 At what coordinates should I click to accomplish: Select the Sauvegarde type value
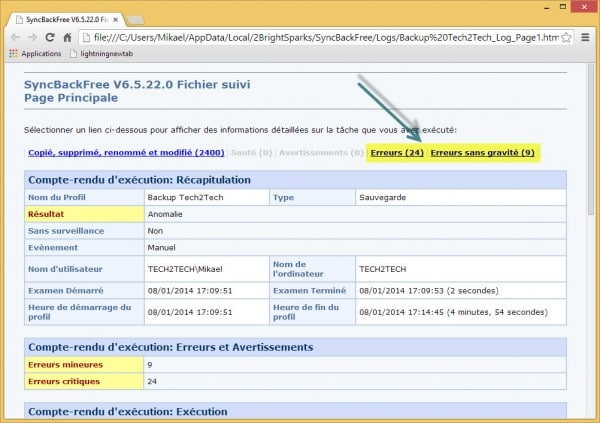click(461, 198)
